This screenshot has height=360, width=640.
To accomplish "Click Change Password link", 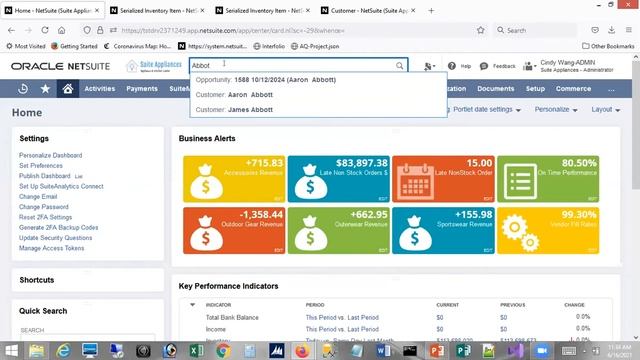I will [44, 207].
